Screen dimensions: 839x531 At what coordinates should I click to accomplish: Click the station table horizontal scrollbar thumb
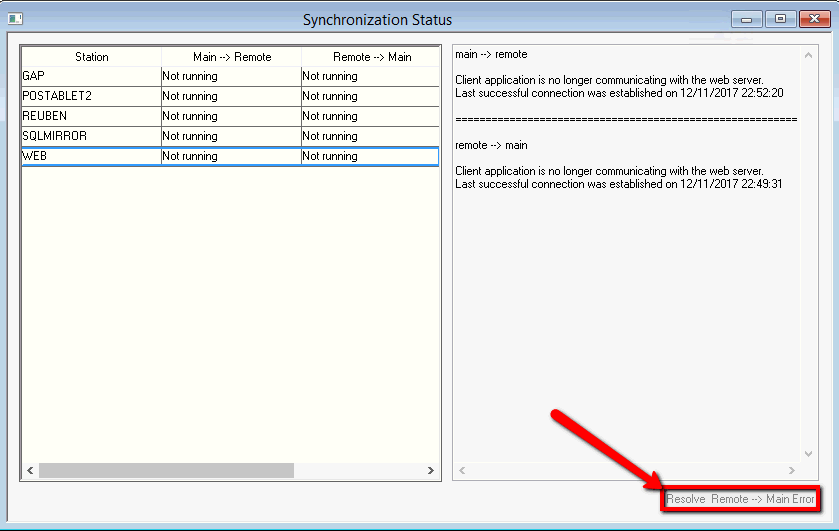click(166, 470)
